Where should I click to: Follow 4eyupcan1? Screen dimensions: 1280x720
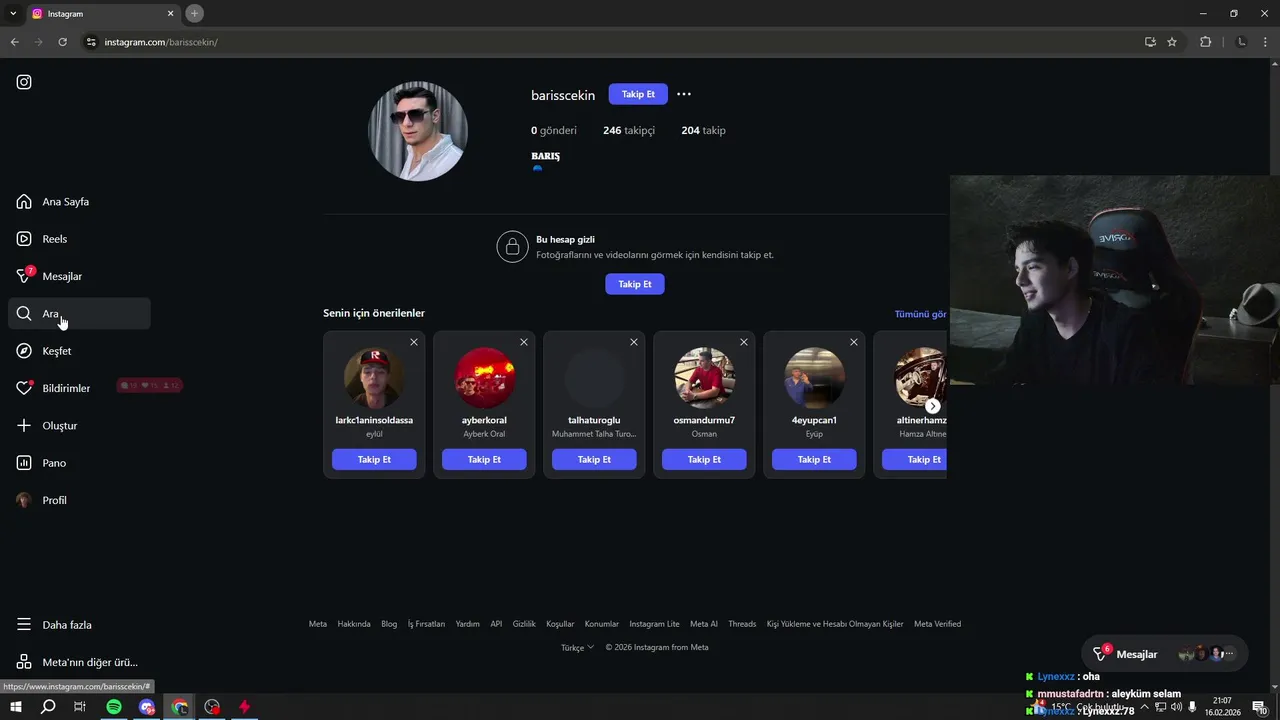click(x=814, y=460)
